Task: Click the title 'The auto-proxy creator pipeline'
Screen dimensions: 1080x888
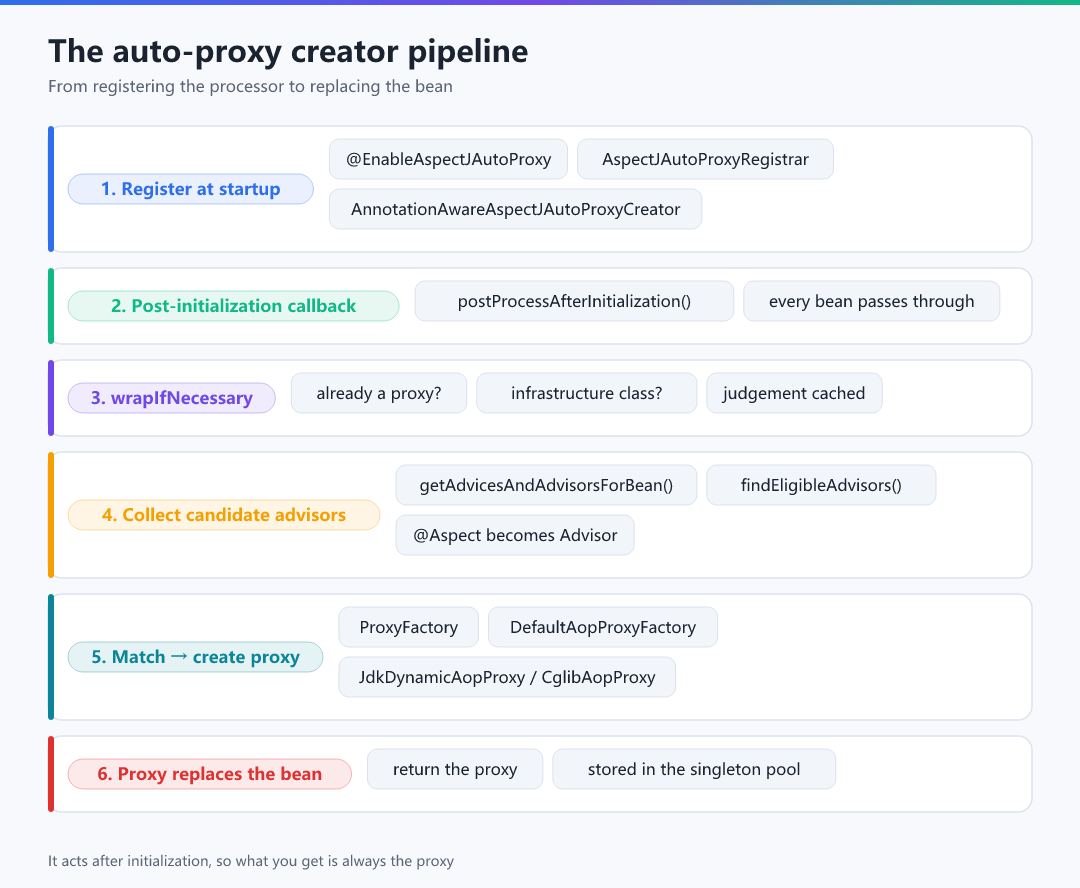Action: pos(288,52)
